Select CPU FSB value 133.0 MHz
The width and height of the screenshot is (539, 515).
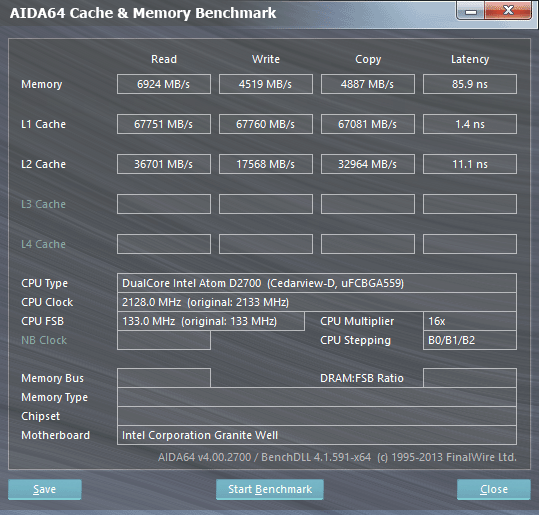coord(211,321)
